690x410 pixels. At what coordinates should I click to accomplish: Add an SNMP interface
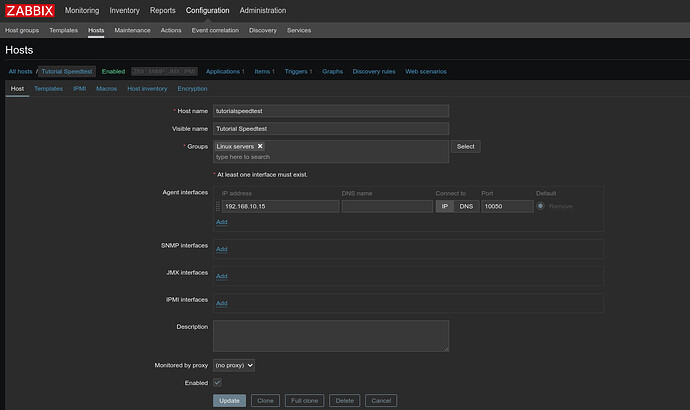(222, 249)
